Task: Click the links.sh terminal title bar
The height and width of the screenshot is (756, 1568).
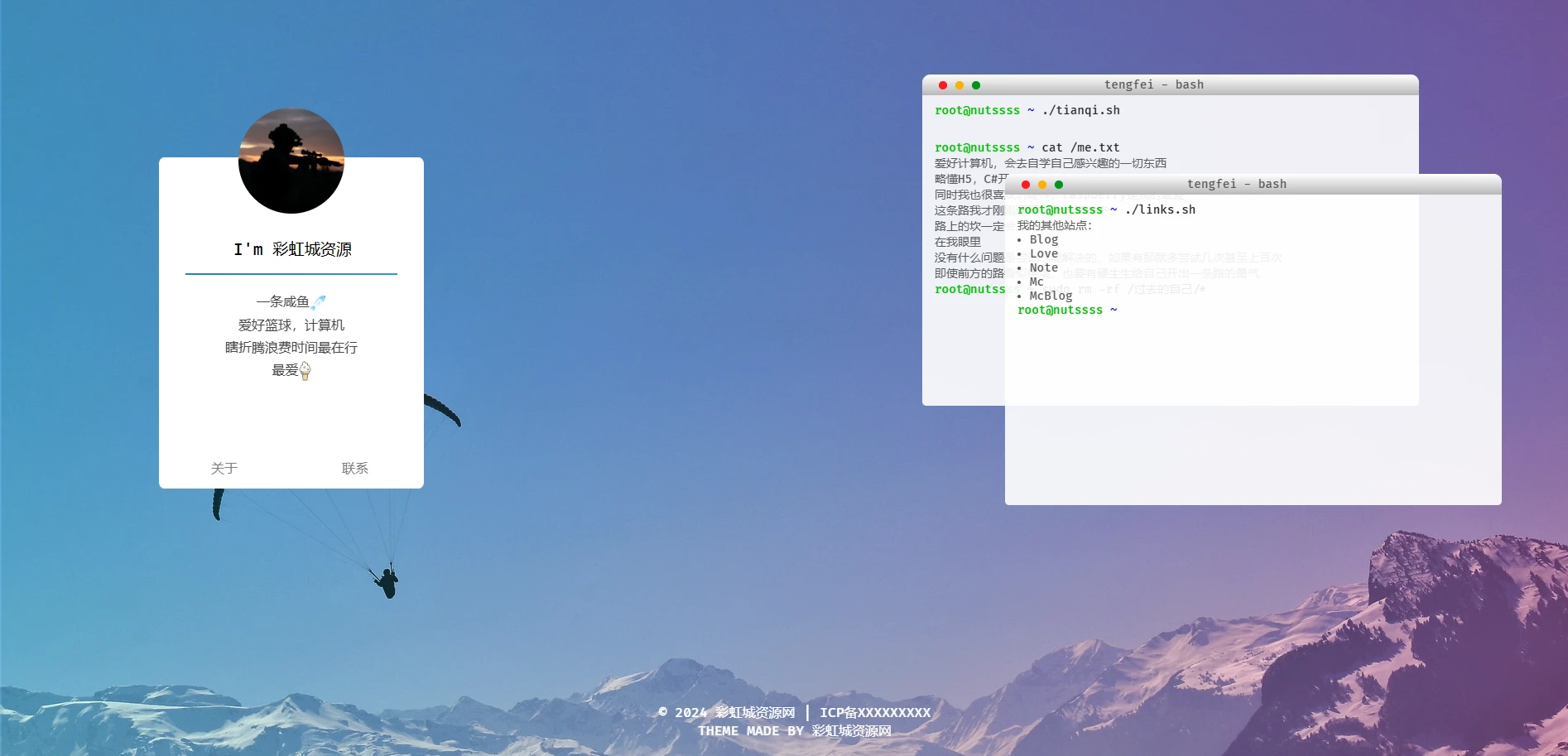Action: click(x=1236, y=184)
